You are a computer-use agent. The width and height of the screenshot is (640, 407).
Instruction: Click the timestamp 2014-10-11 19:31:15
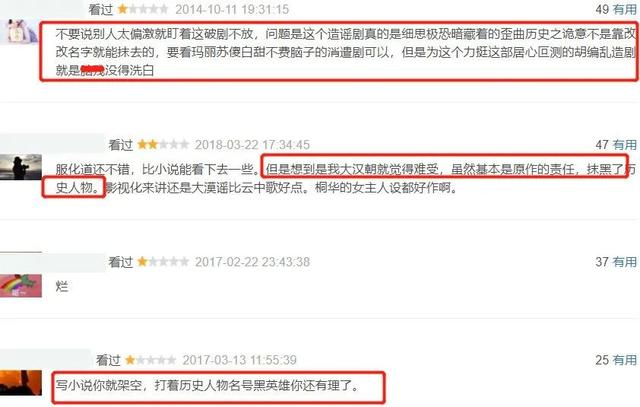pos(232,9)
